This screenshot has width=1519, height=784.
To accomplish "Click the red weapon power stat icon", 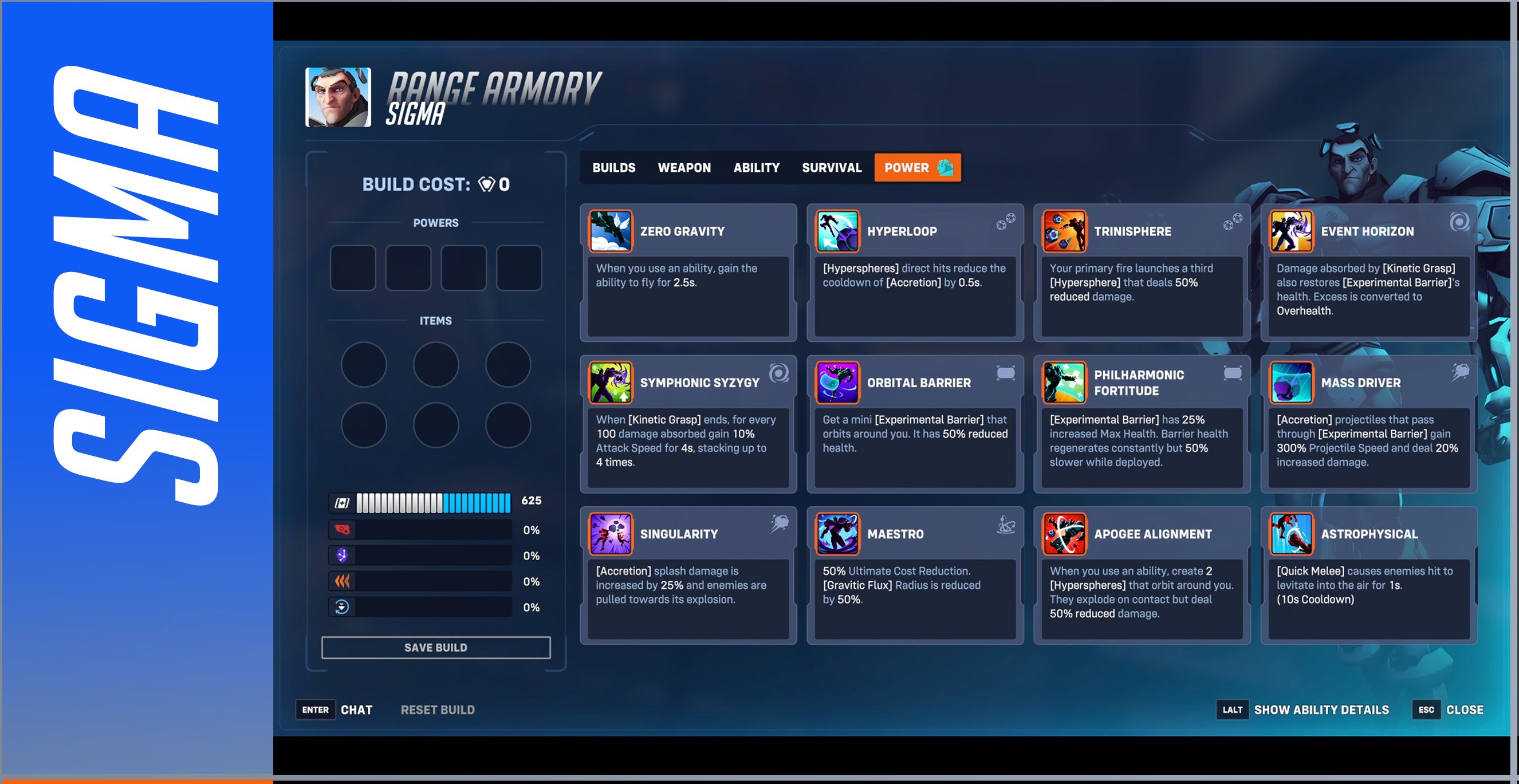I will coord(342,529).
